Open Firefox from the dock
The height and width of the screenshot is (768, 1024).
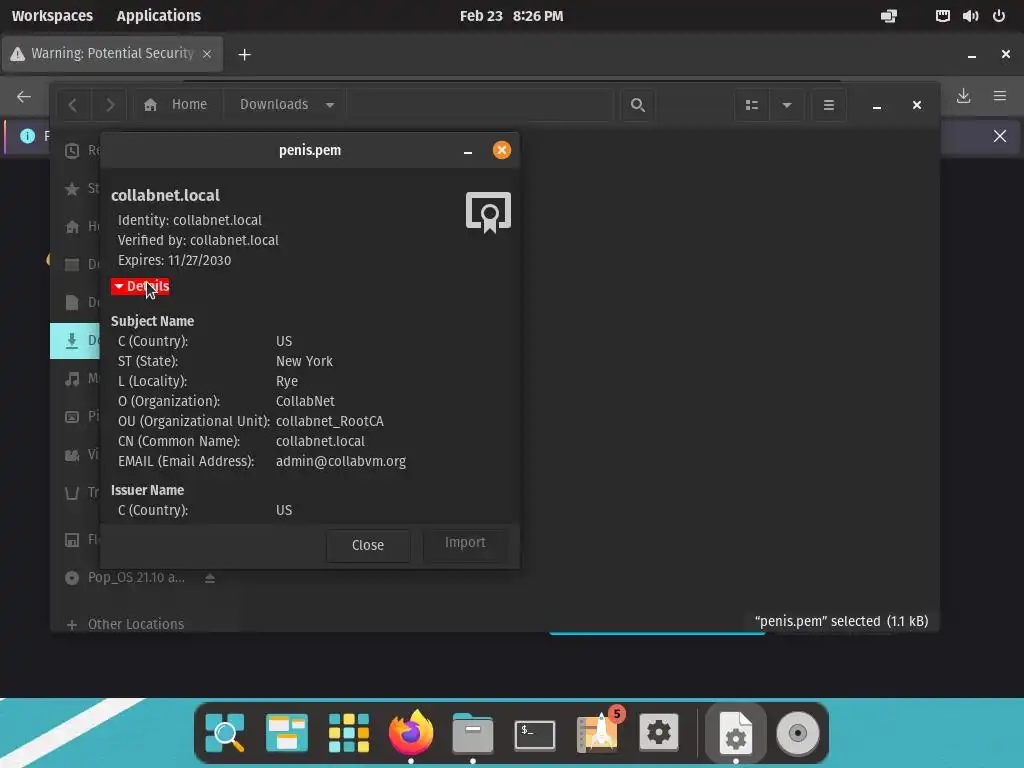tap(411, 733)
